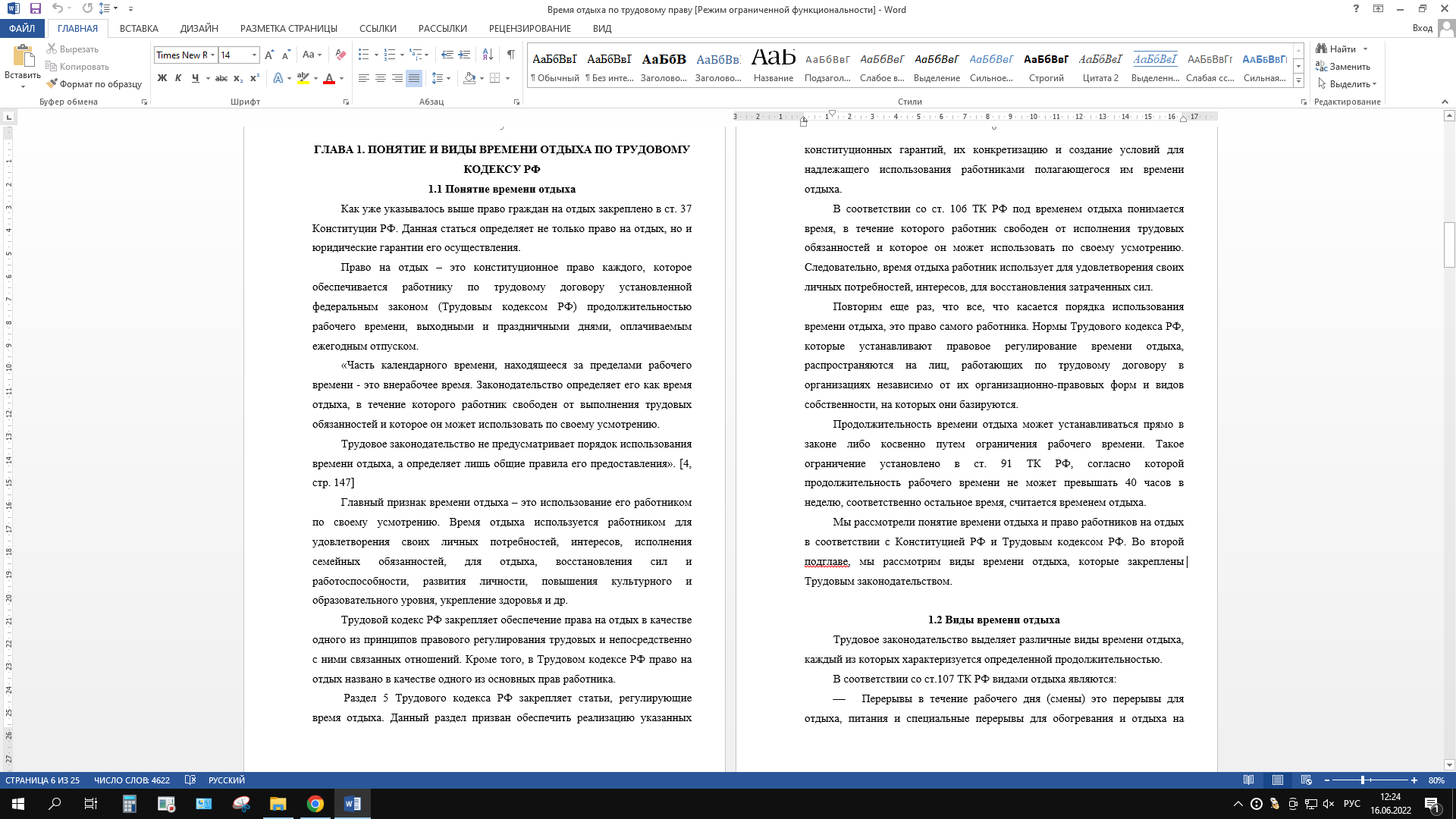Apply superscript formatting
The height and width of the screenshot is (819, 1456).
255,78
